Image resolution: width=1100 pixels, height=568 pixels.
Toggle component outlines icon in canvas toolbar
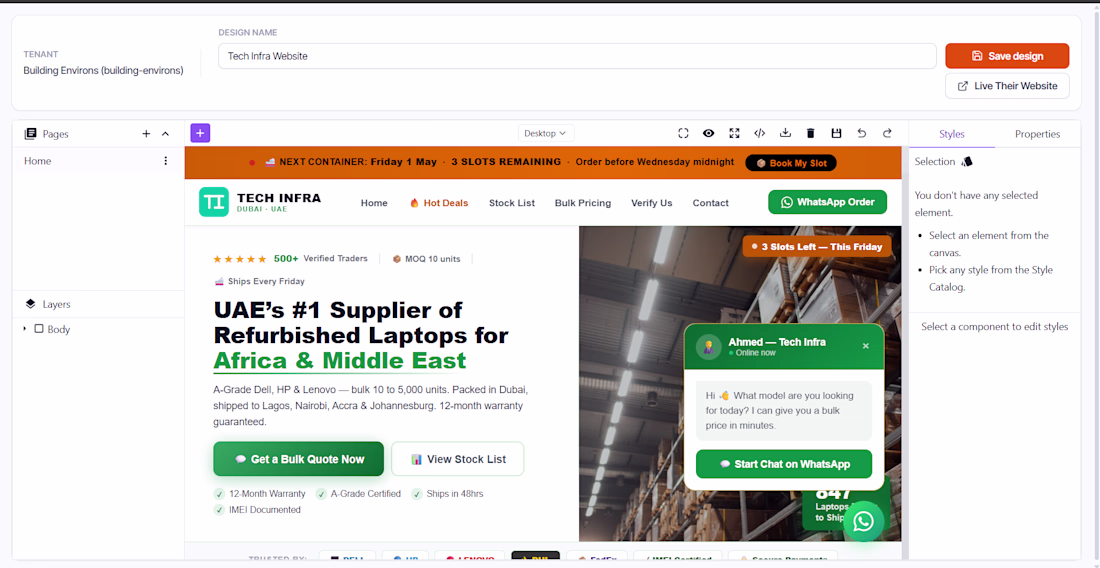683,133
